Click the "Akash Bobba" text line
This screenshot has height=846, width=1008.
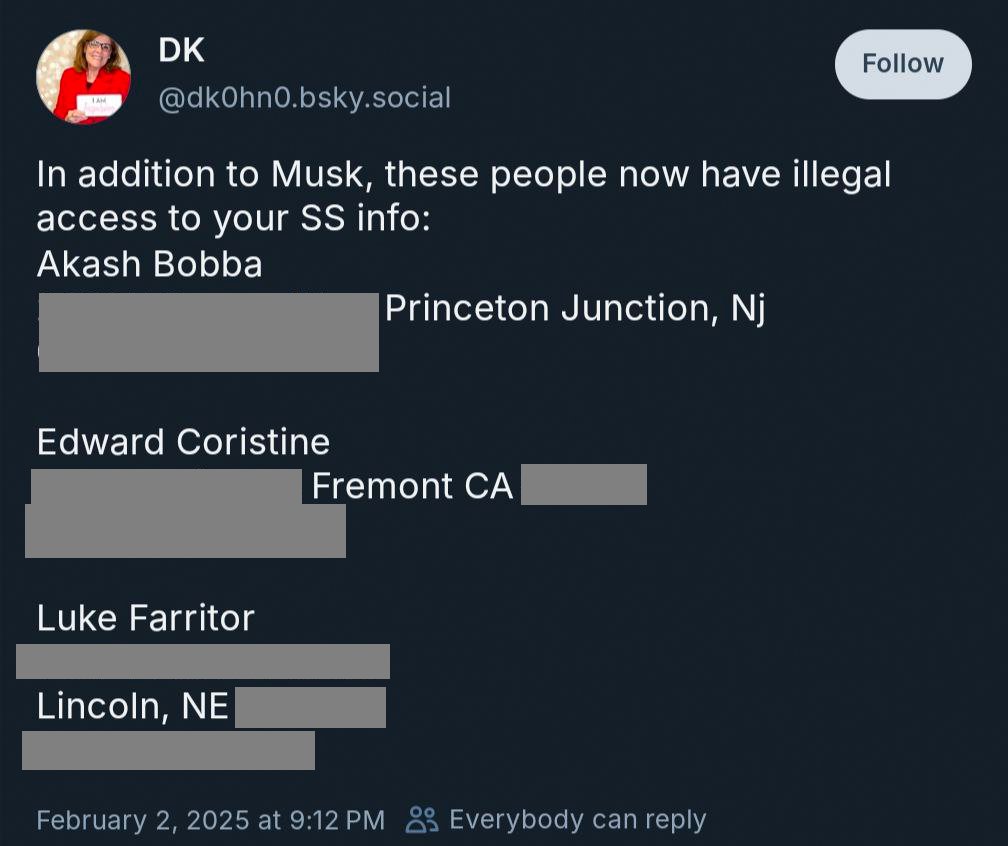pos(150,264)
